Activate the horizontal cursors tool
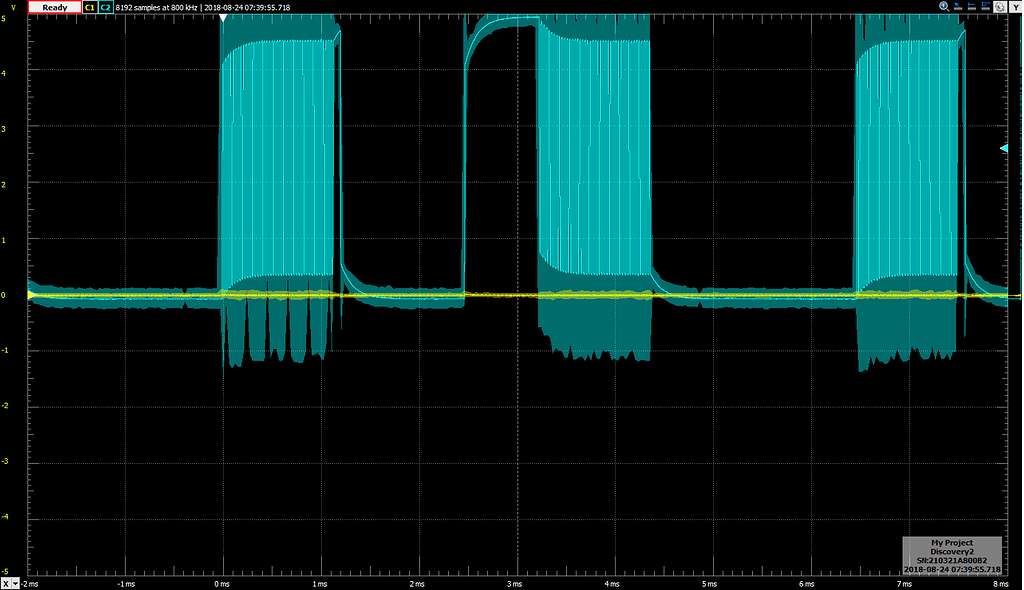The height and width of the screenshot is (590, 1024). (x=971, y=6)
